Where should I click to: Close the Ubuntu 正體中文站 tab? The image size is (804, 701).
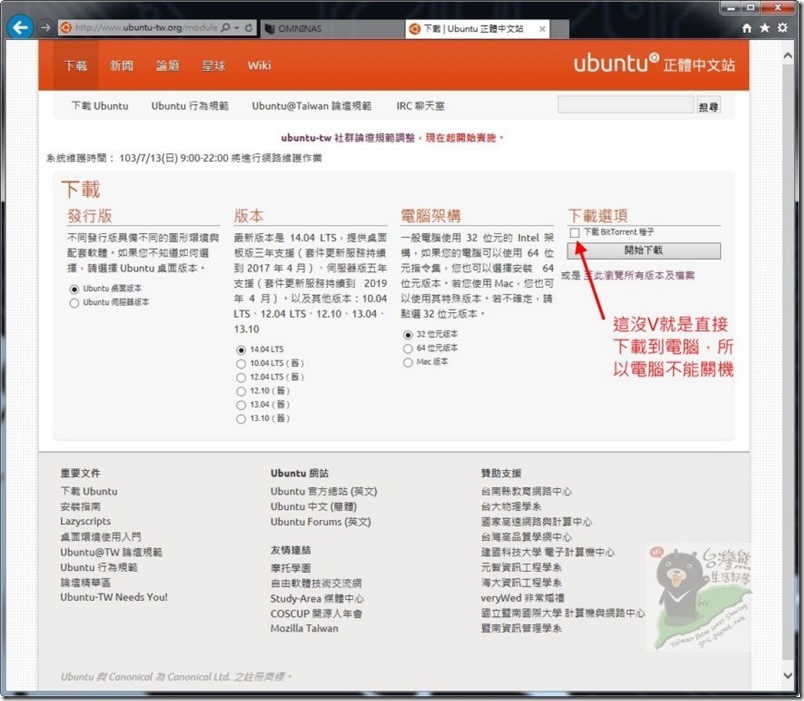(x=542, y=29)
